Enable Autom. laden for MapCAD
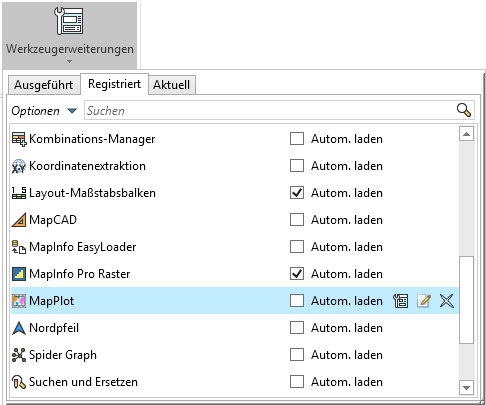The width and height of the screenshot is (486, 405). (x=297, y=220)
